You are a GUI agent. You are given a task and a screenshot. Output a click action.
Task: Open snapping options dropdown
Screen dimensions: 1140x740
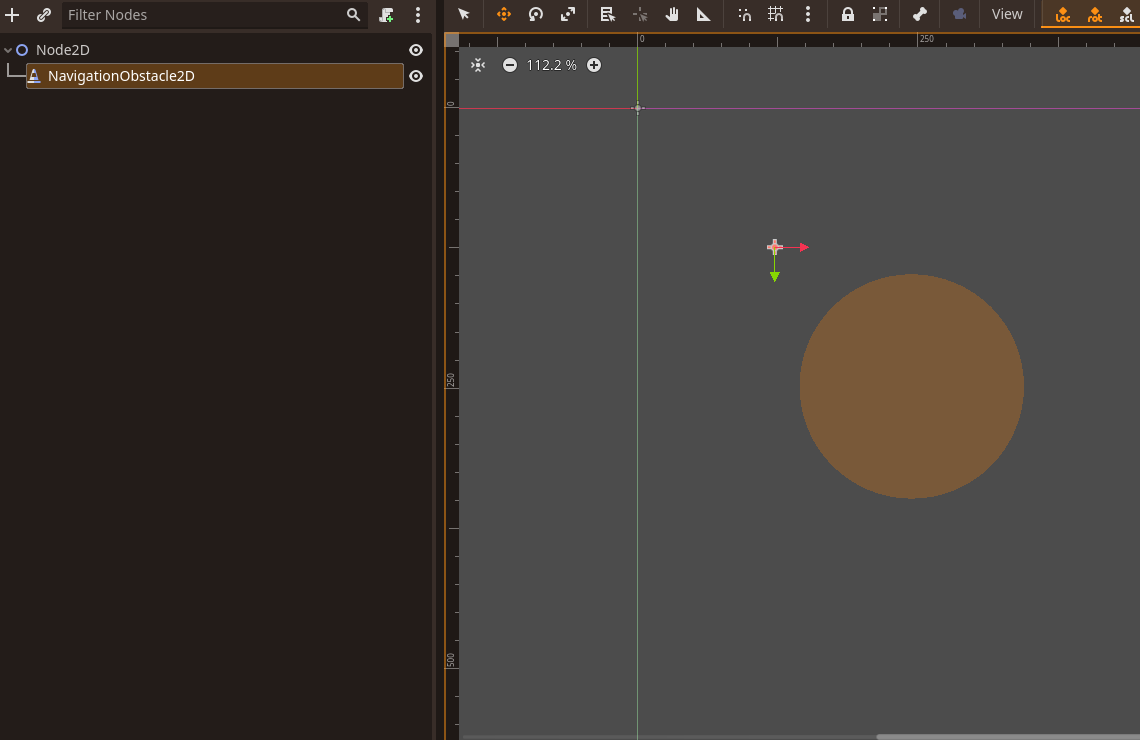[x=808, y=14]
